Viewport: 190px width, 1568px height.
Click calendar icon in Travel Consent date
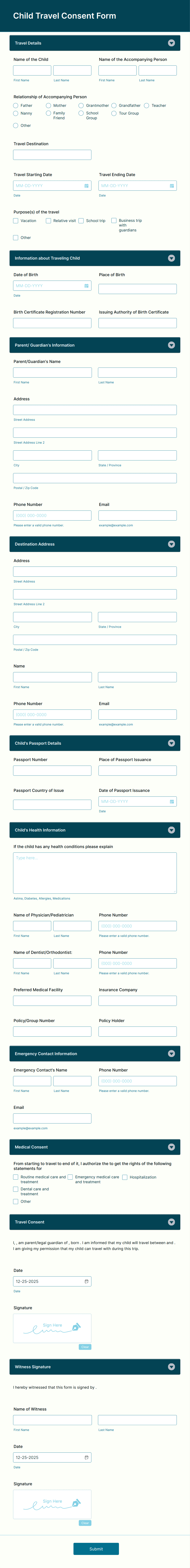click(86, 1281)
